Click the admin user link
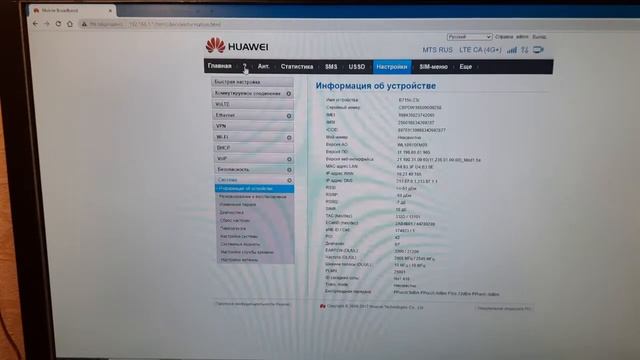Viewport: 640px width, 360px height. 522,37
